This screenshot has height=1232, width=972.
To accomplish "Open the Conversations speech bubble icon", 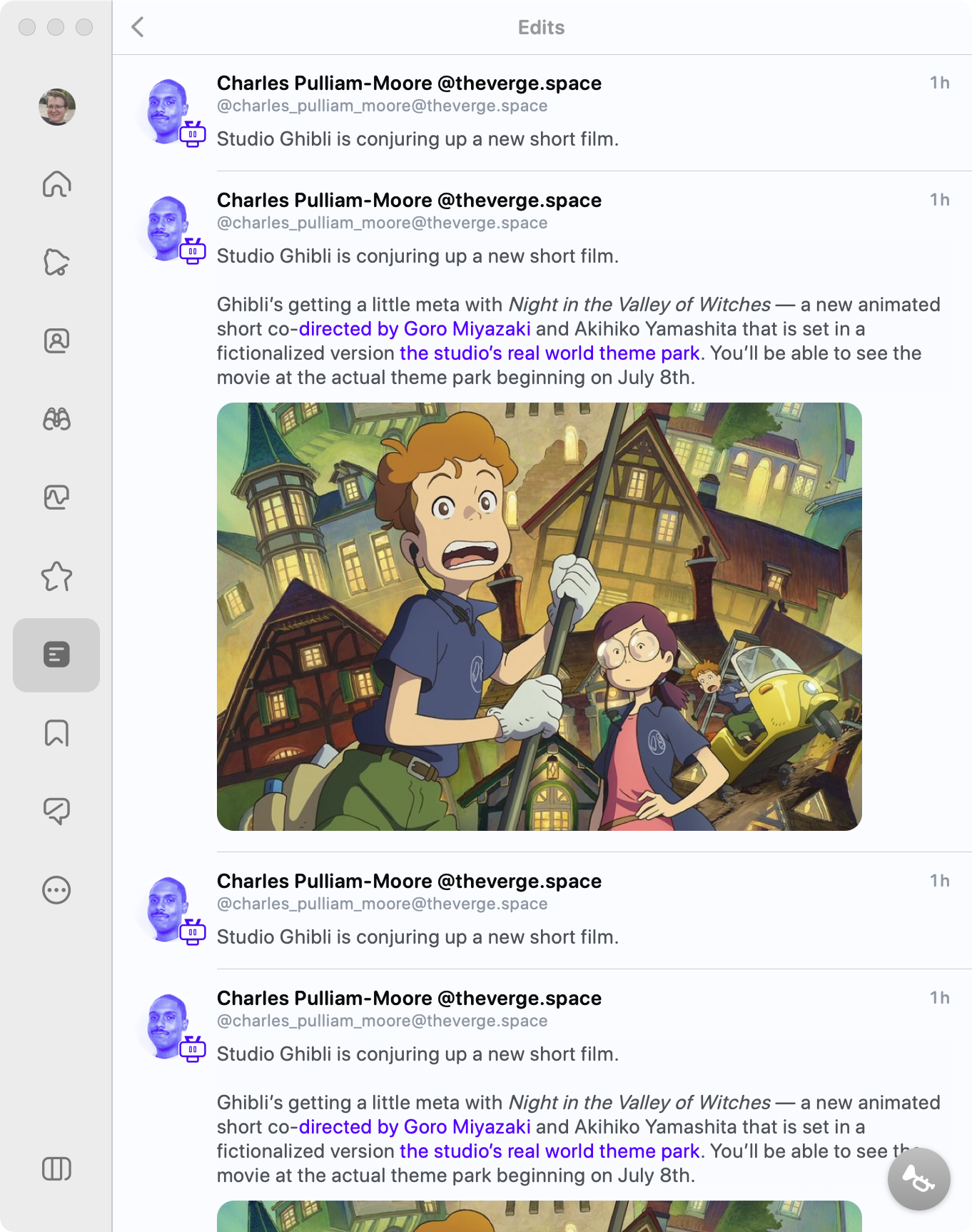I will 56,812.
